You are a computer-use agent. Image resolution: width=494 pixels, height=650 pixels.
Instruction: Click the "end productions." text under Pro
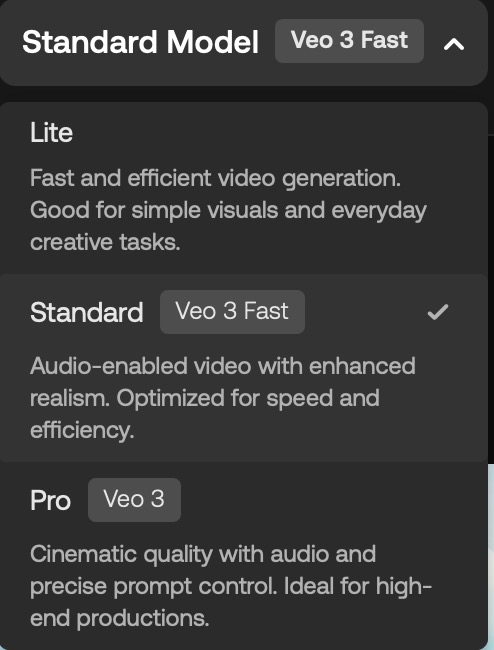click(x=119, y=618)
